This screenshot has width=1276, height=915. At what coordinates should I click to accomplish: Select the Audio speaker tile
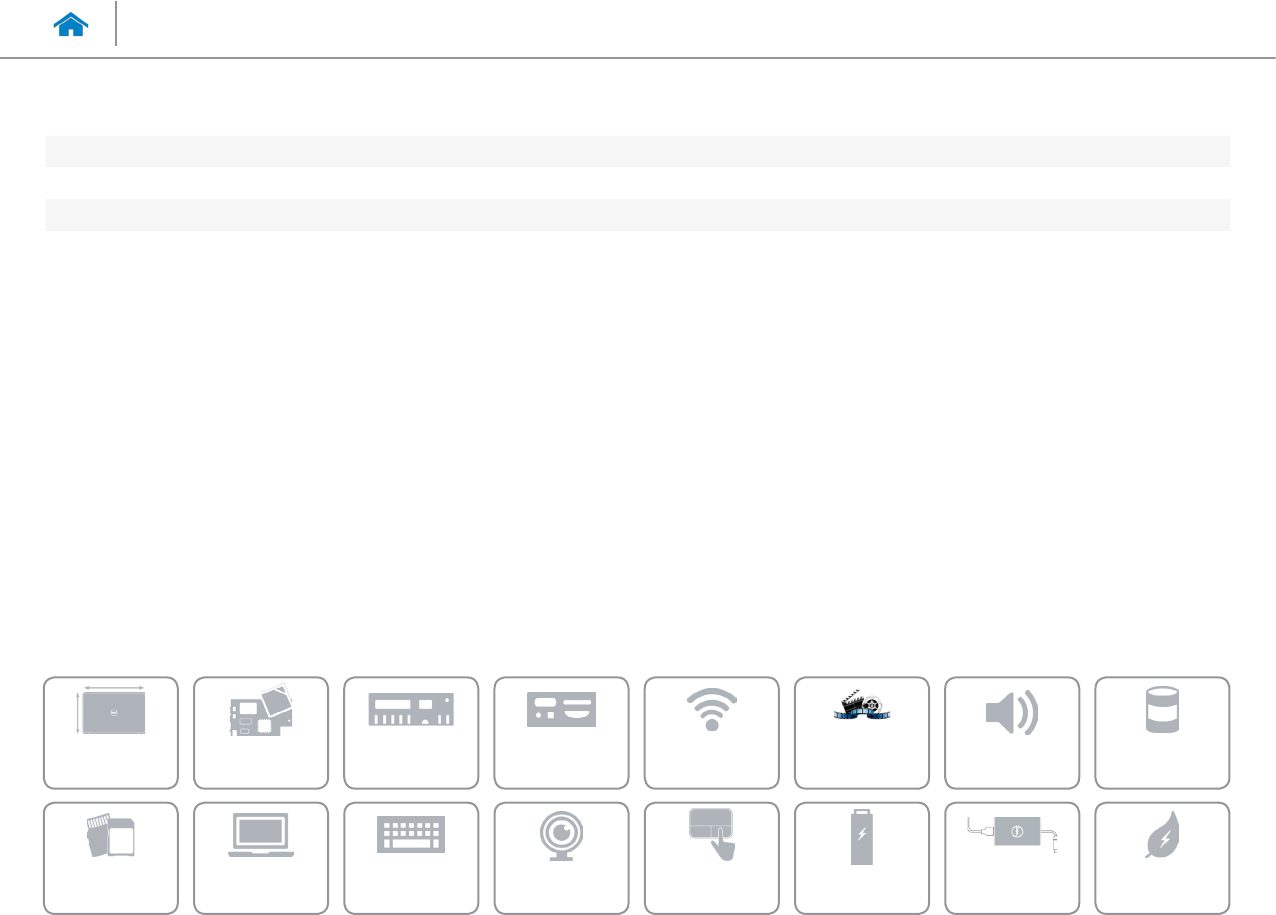tap(1012, 733)
